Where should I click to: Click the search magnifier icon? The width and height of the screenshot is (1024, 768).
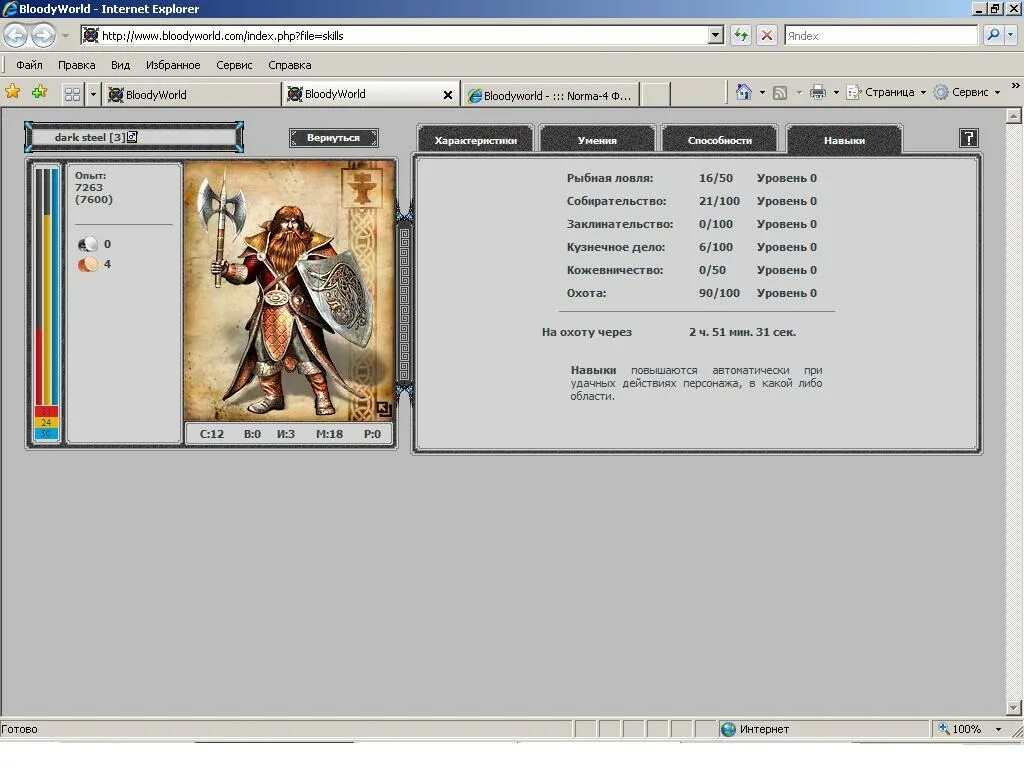[x=993, y=35]
